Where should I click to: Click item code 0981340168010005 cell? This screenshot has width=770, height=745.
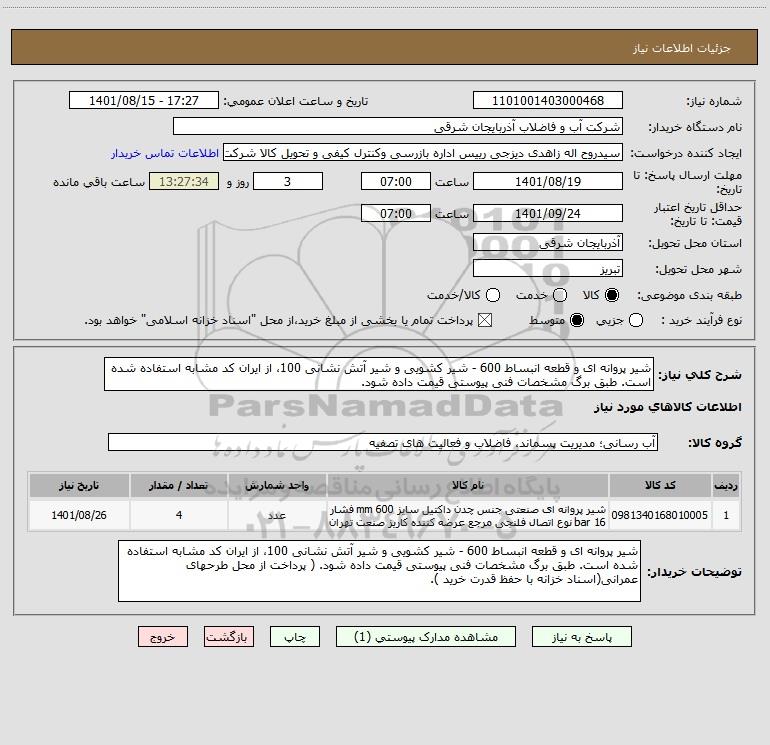[x=660, y=515]
